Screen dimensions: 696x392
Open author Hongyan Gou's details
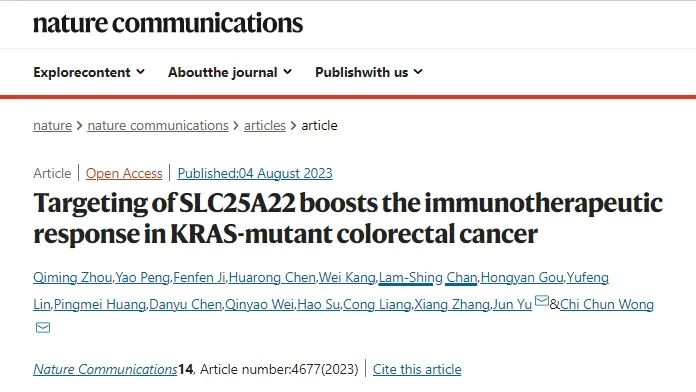pyautogui.click(x=522, y=277)
